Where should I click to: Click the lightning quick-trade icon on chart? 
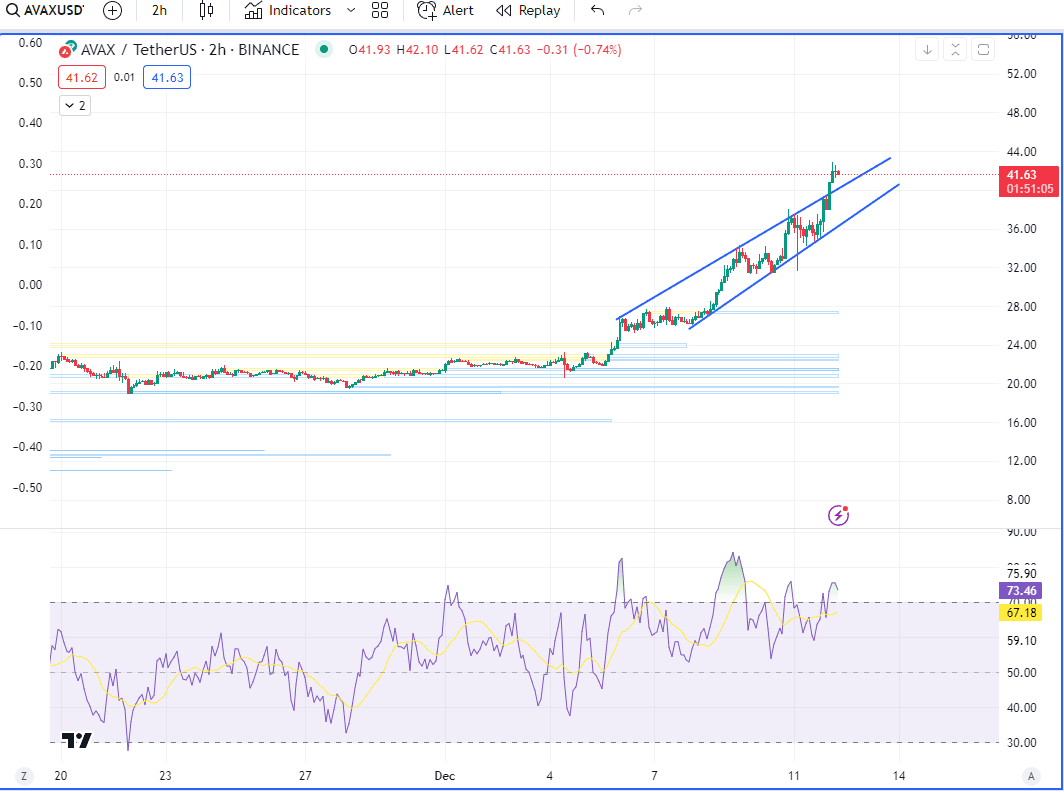pos(838,514)
